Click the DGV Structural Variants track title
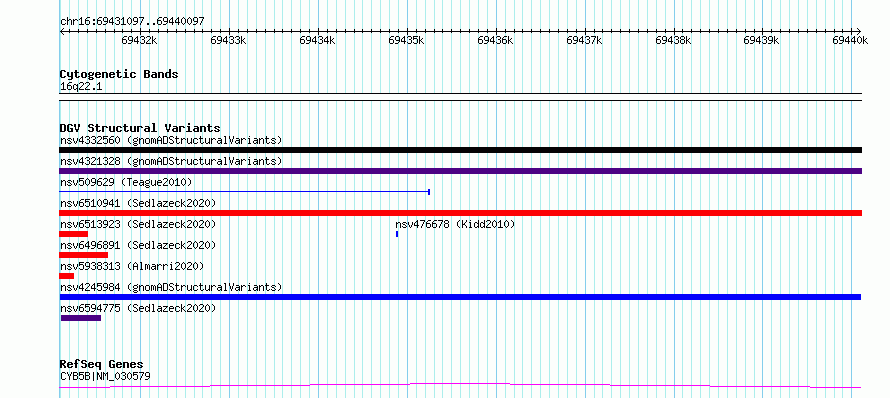890x398 pixels. coord(140,128)
